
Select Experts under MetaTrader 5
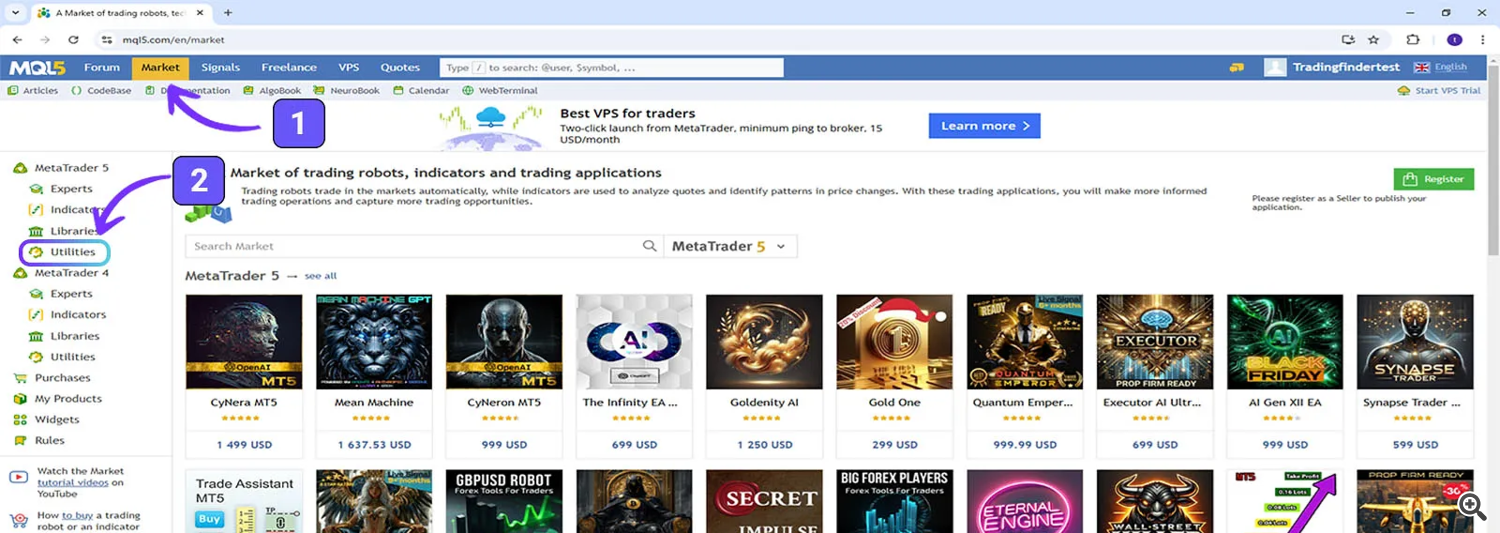[x=71, y=189]
